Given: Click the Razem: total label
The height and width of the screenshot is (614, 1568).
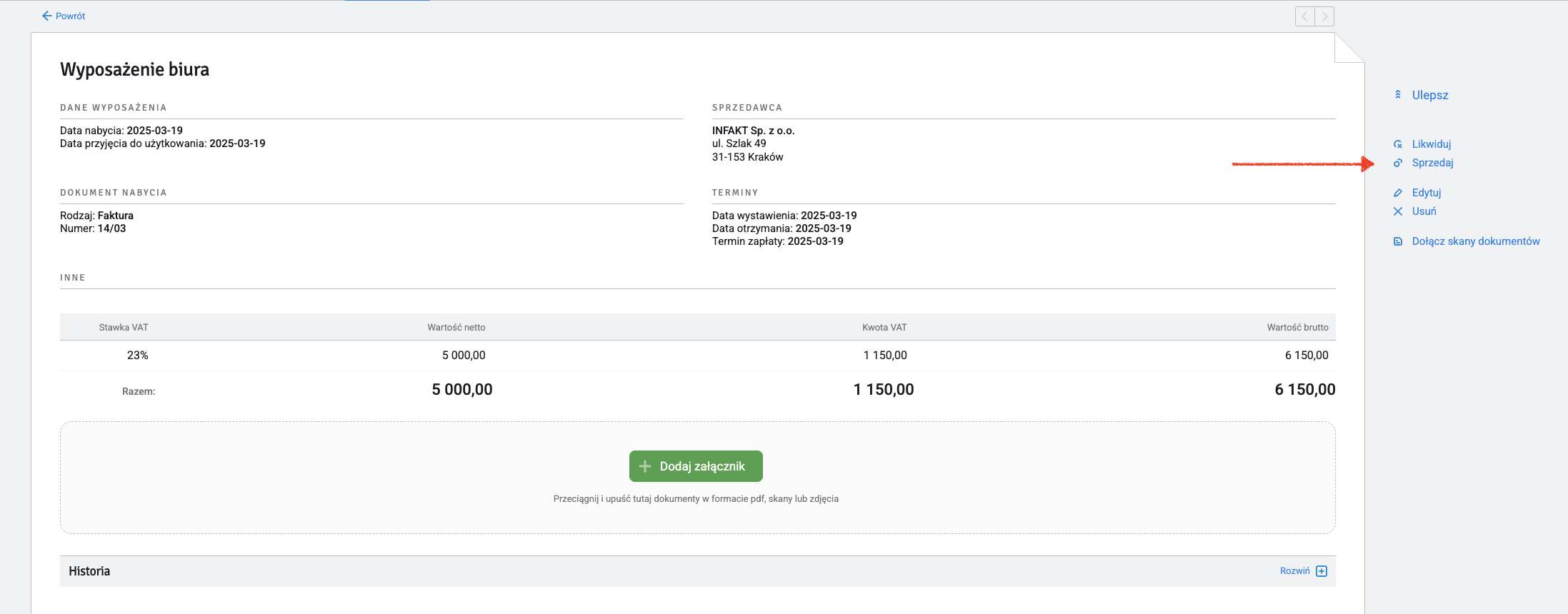Looking at the screenshot, I should 139,391.
